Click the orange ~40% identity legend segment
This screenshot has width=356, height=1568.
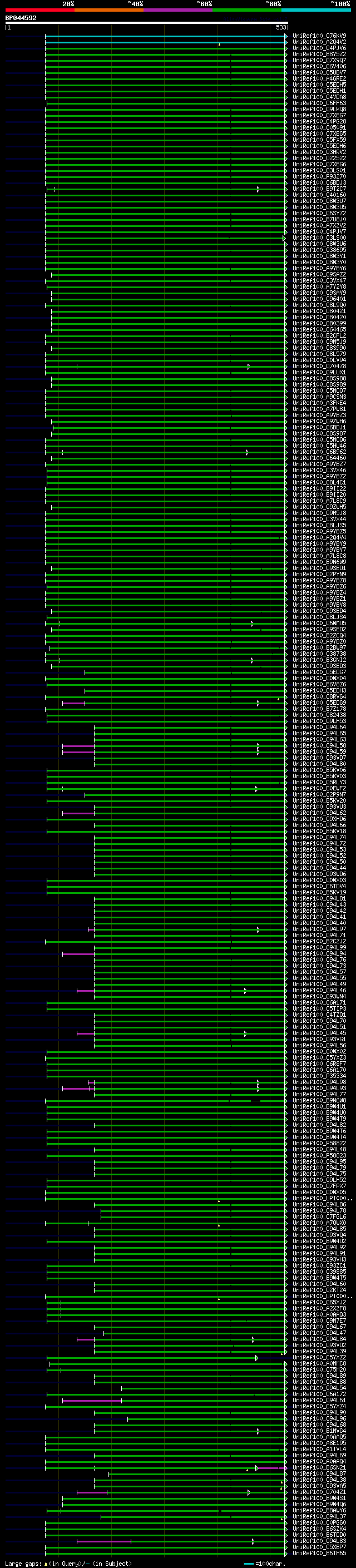[x=109, y=10]
